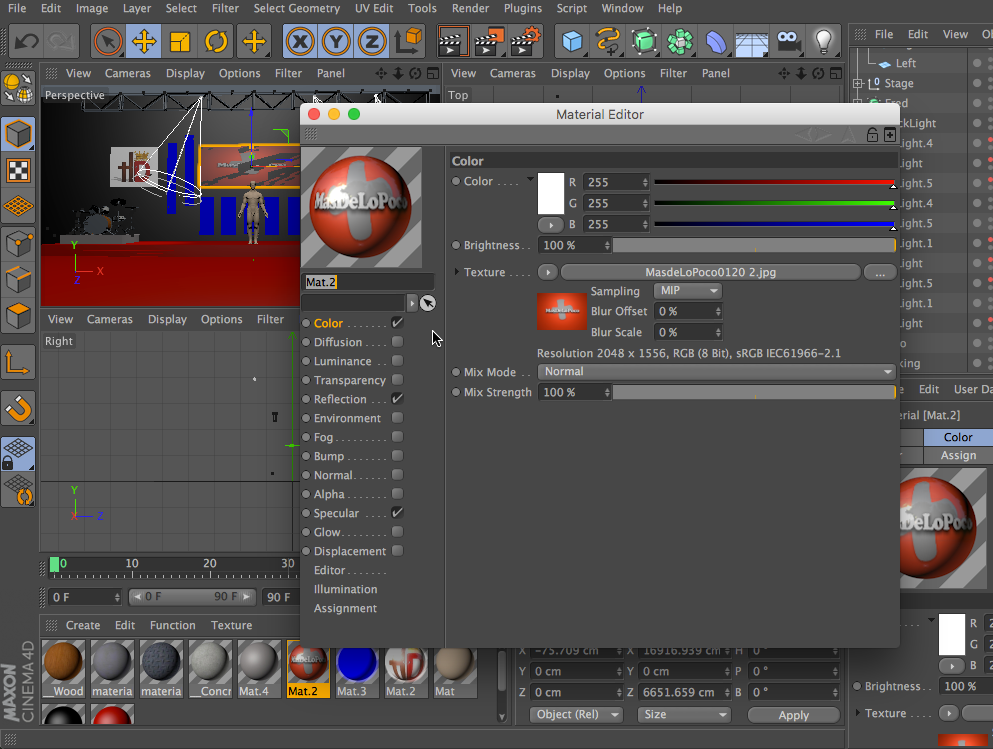The height and width of the screenshot is (749, 993).
Task: Toggle Z axis lock
Action: tap(372, 42)
